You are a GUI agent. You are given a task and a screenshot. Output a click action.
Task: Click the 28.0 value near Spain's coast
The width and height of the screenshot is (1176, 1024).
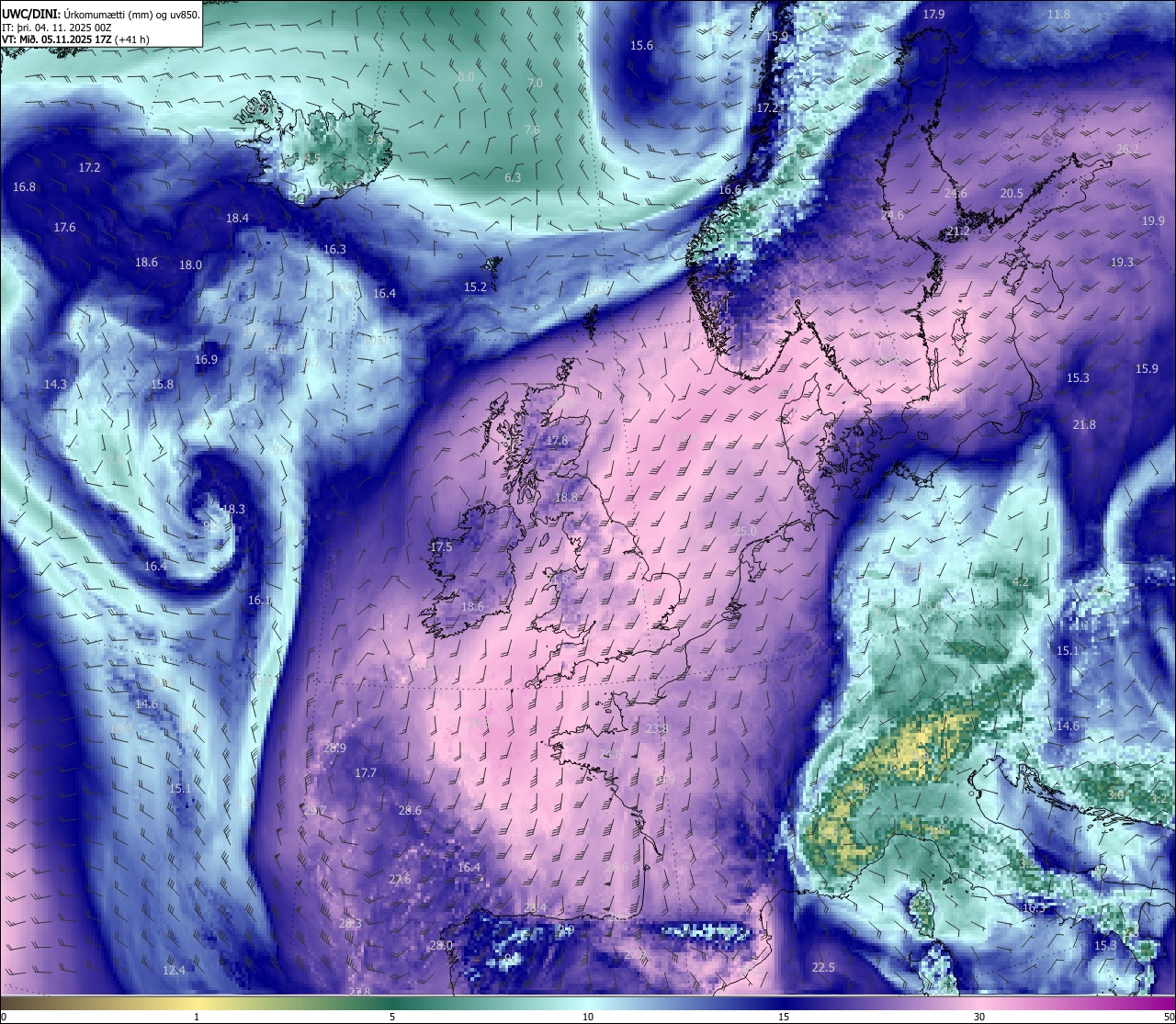coord(441,945)
